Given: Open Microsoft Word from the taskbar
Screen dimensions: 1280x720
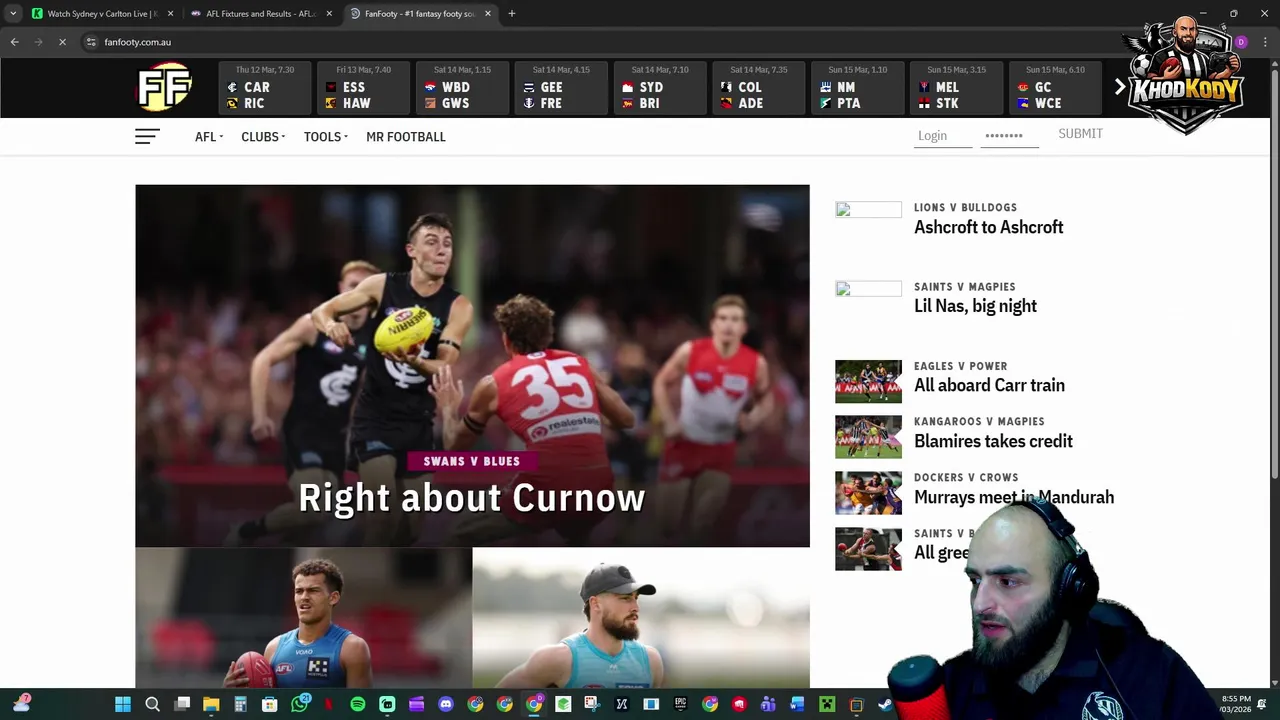Looking at the screenshot, I should coord(797,705).
